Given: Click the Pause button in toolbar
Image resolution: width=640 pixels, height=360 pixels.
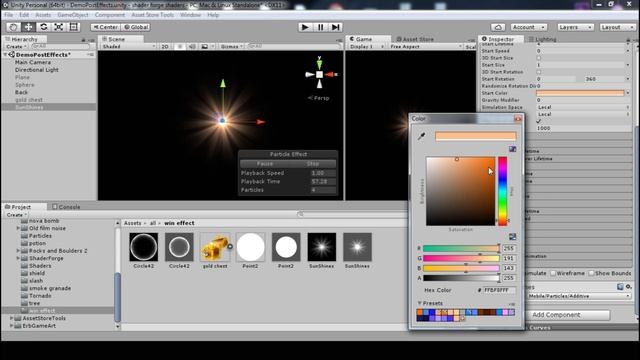Looking at the screenshot, I should pos(320,27).
